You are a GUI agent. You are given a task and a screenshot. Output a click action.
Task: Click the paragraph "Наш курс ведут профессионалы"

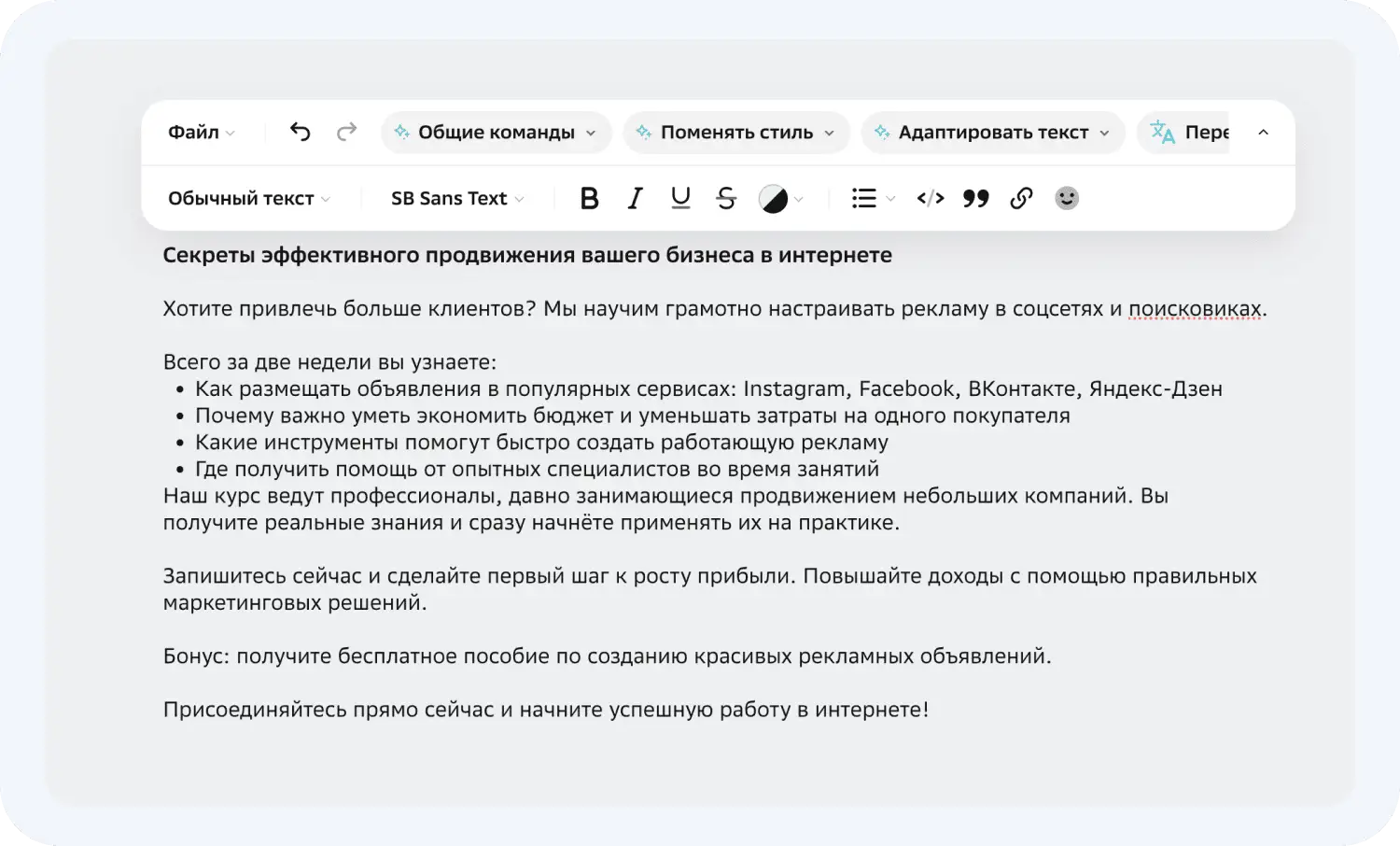665,509
